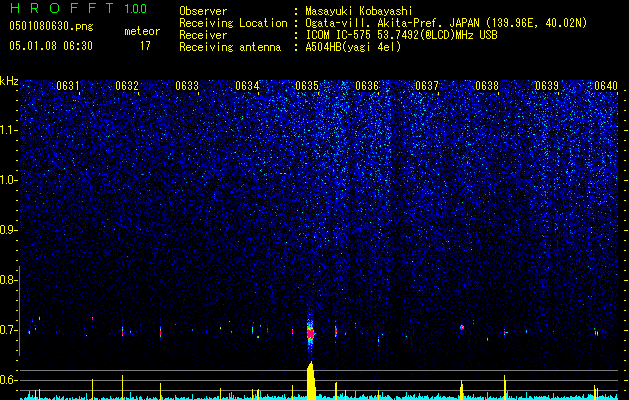Image resolution: width=629 pixels, height=400 pixels.
Task: Click the meteor count 17
Action: (145, 46)
